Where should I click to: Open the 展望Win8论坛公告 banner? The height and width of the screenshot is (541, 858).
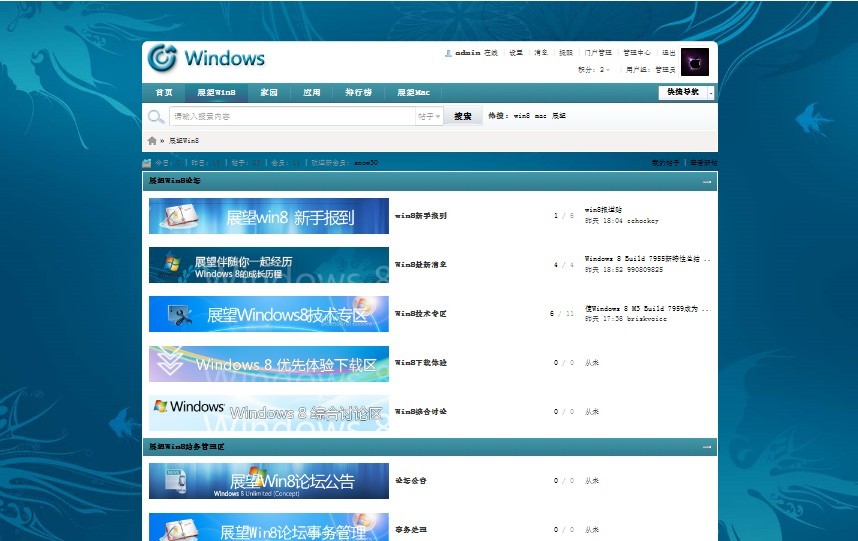pyautogui.click(x=269, y=481)
